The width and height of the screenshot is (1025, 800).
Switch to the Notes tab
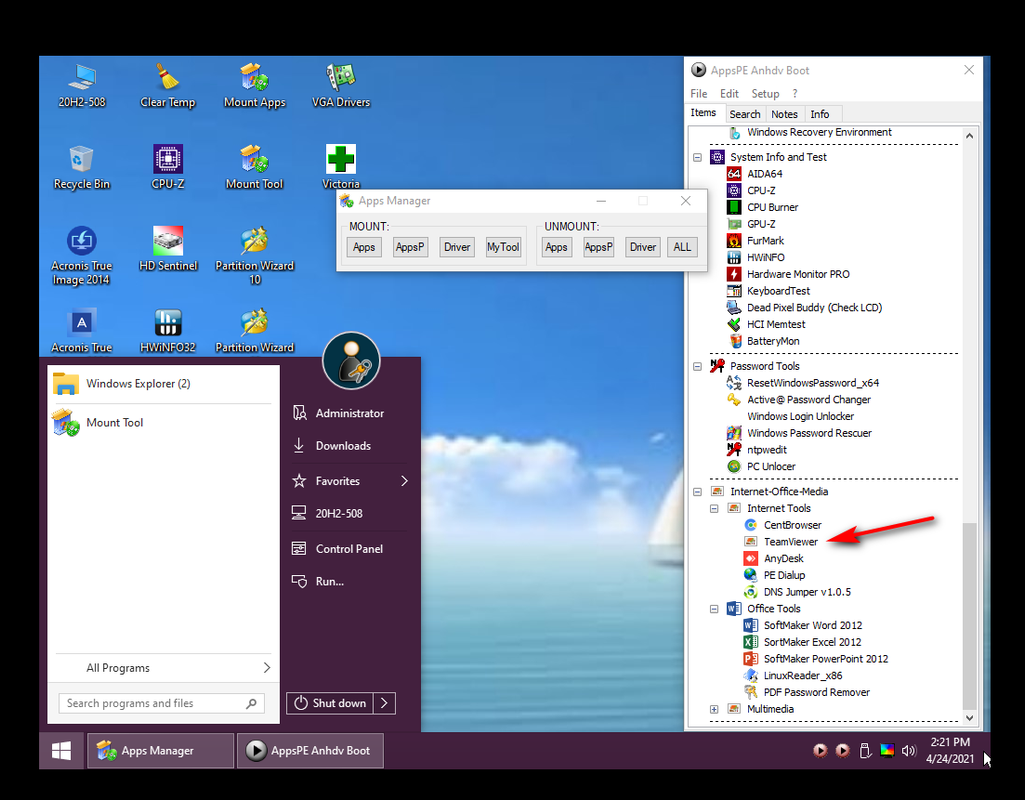(x=784, y=114)
